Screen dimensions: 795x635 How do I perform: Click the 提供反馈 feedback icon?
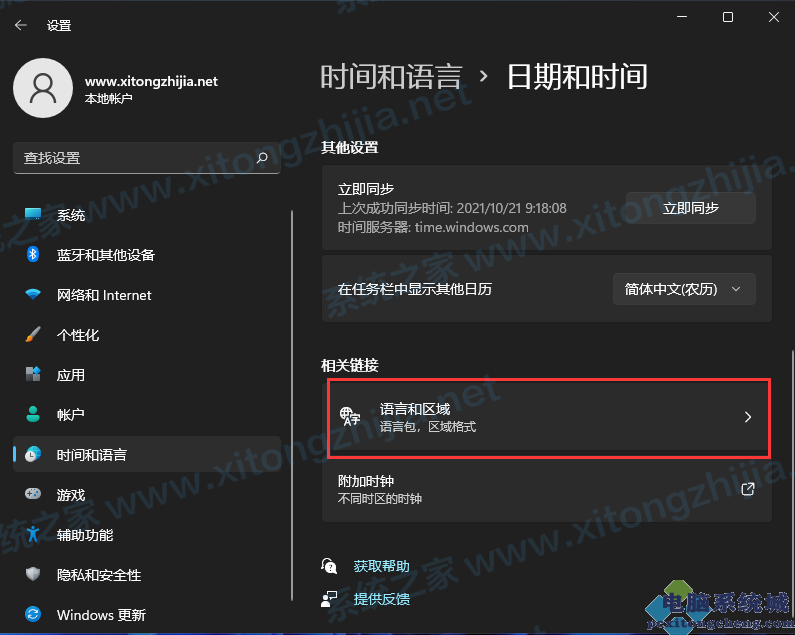tap(329, 599)
